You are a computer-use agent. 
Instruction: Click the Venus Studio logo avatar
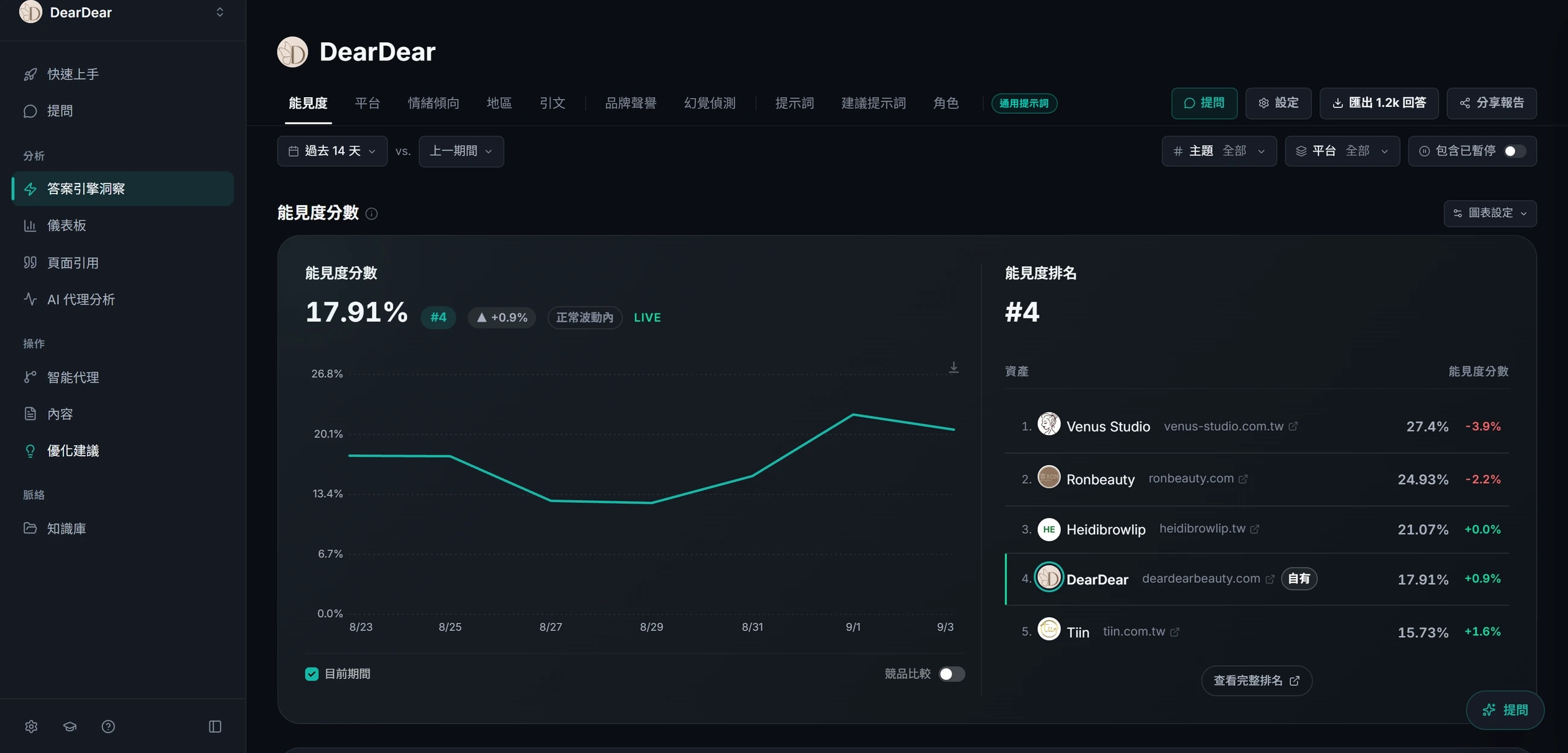point(1048,424)
